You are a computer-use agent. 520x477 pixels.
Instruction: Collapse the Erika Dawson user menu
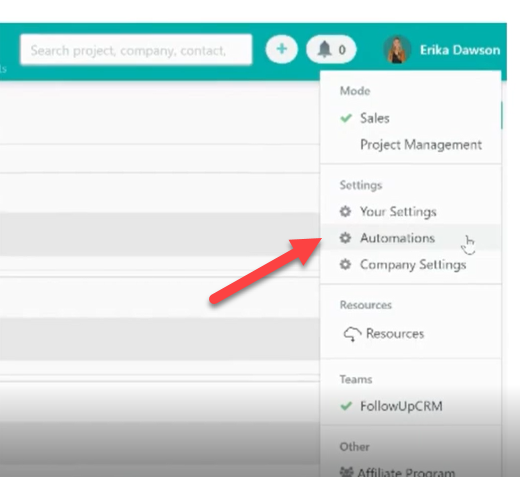[460, 50]
